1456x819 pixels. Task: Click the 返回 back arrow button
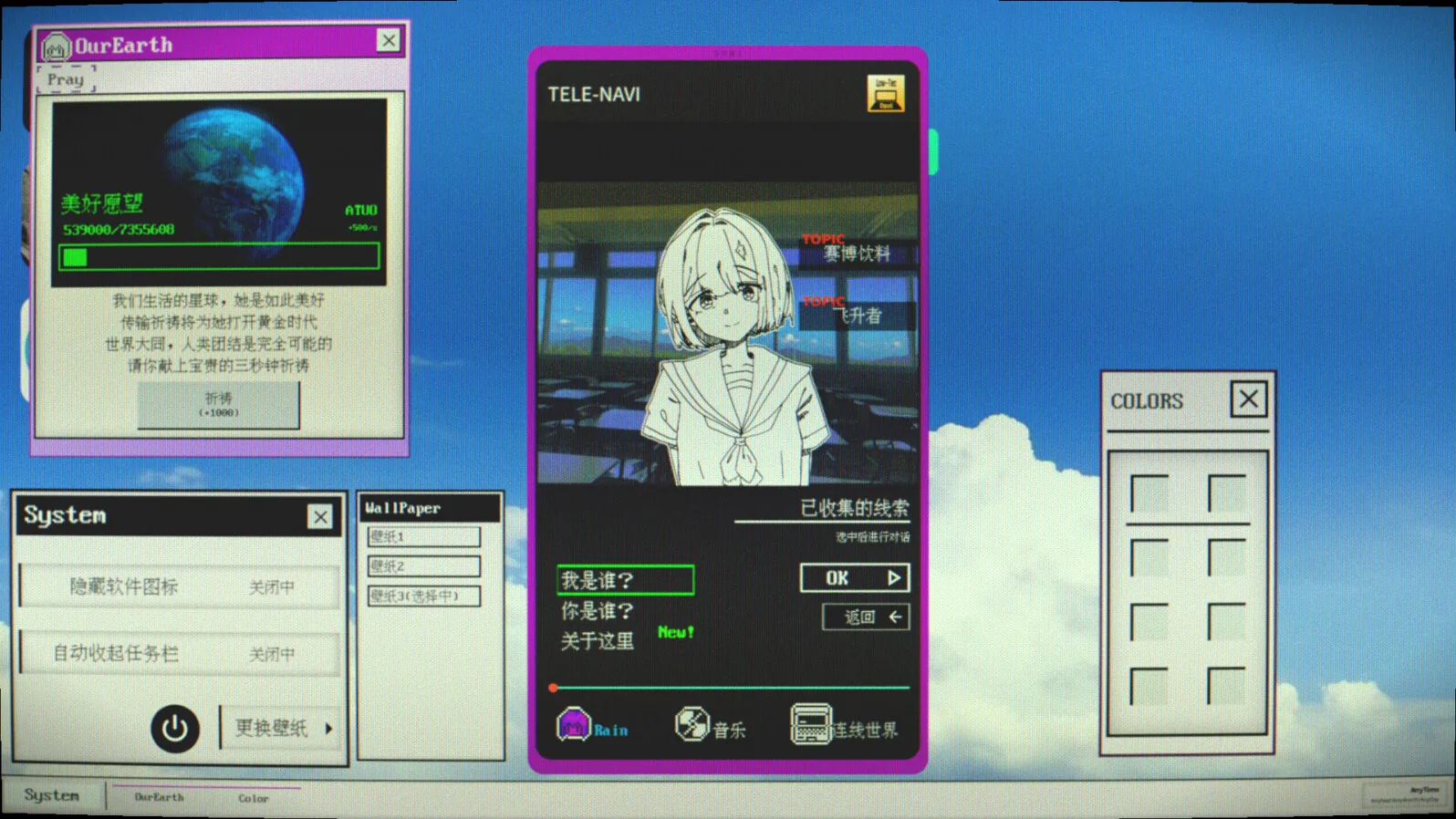click(866, 617)
